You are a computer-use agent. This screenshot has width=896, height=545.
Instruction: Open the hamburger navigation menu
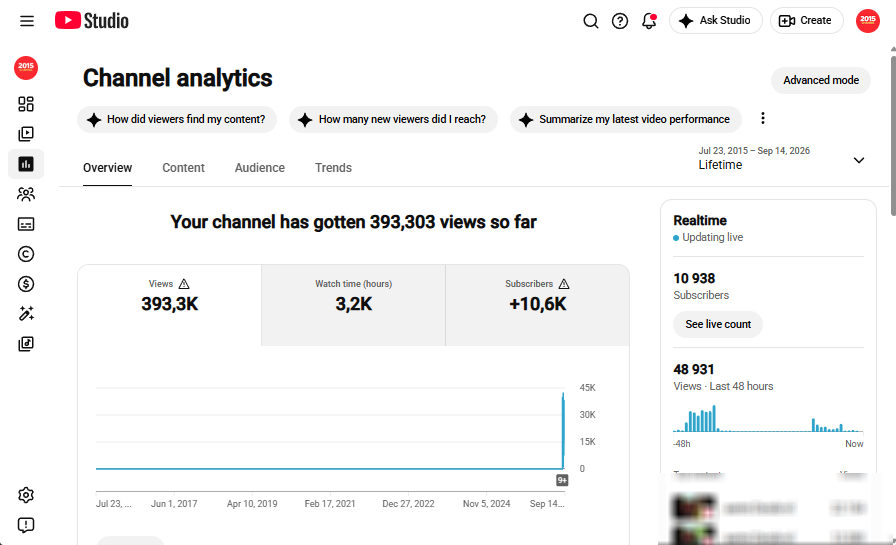[27, 21]
